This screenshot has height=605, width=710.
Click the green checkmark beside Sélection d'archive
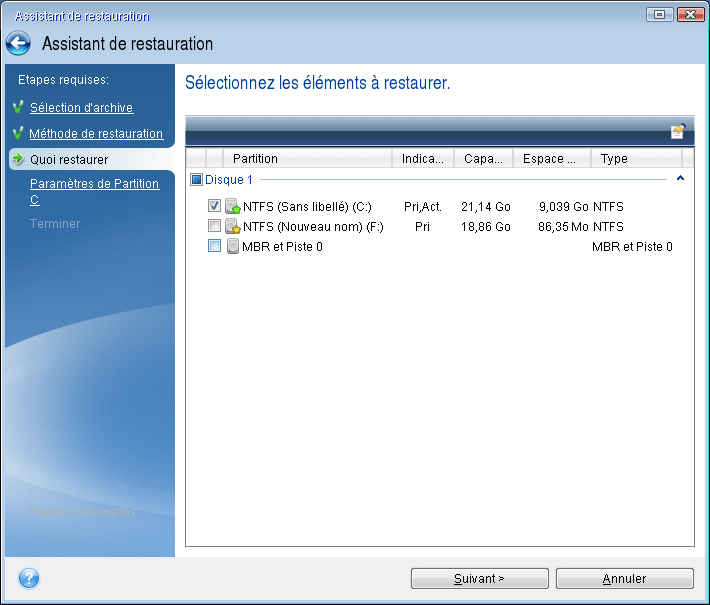(17, 107)
